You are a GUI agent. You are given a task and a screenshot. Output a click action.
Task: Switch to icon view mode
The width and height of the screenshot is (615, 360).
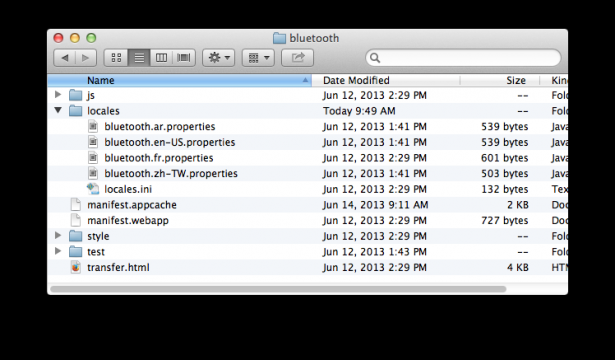pyautogui.click(x=116, y=58)
